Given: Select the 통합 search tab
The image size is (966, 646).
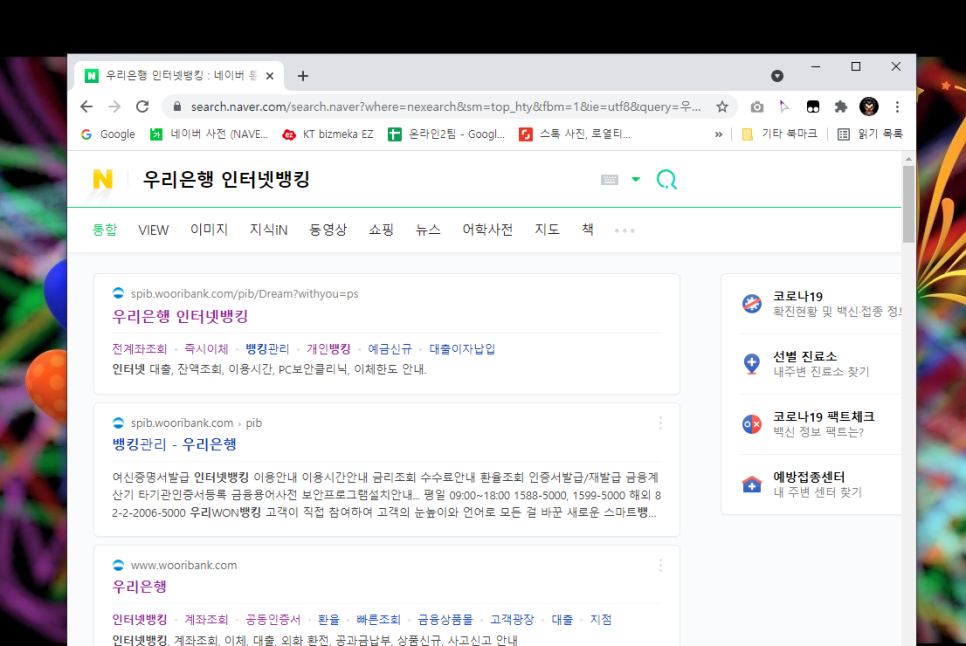Looking at the screenshot, I should pyautogui.click(x=104, y=230).
